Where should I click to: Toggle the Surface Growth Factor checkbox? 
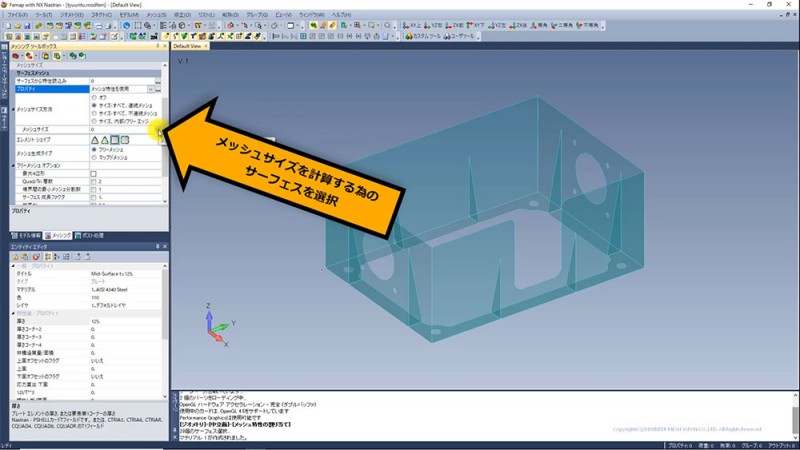pyautogui.click(x=93, y=197)
